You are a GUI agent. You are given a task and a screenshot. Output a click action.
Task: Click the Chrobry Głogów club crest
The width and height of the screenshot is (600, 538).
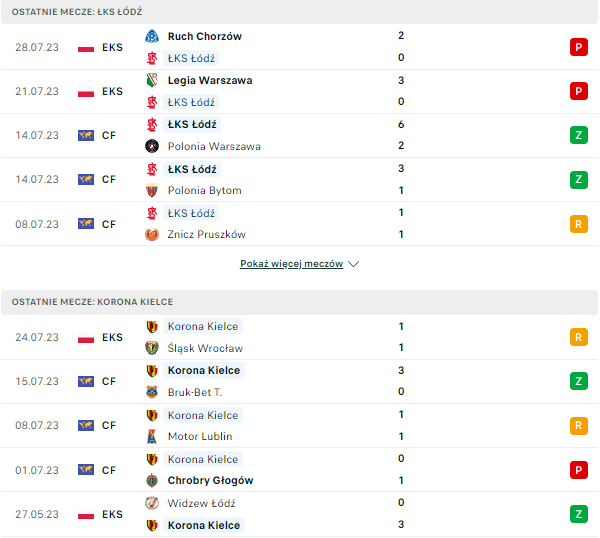click(x=152, y=480)
